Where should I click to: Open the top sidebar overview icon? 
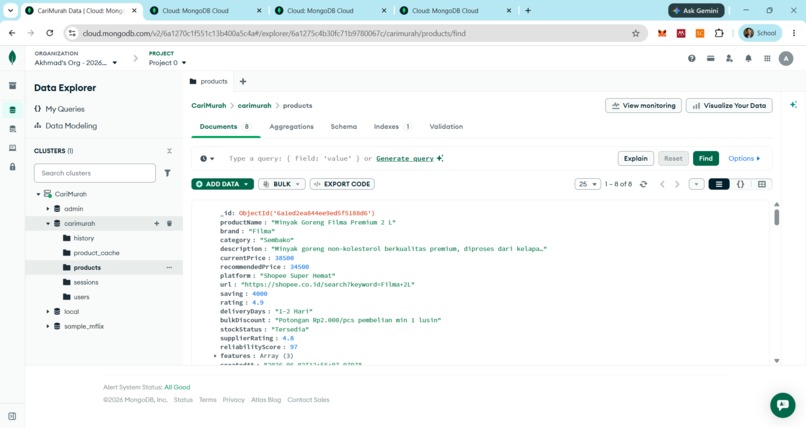[12, 86]
